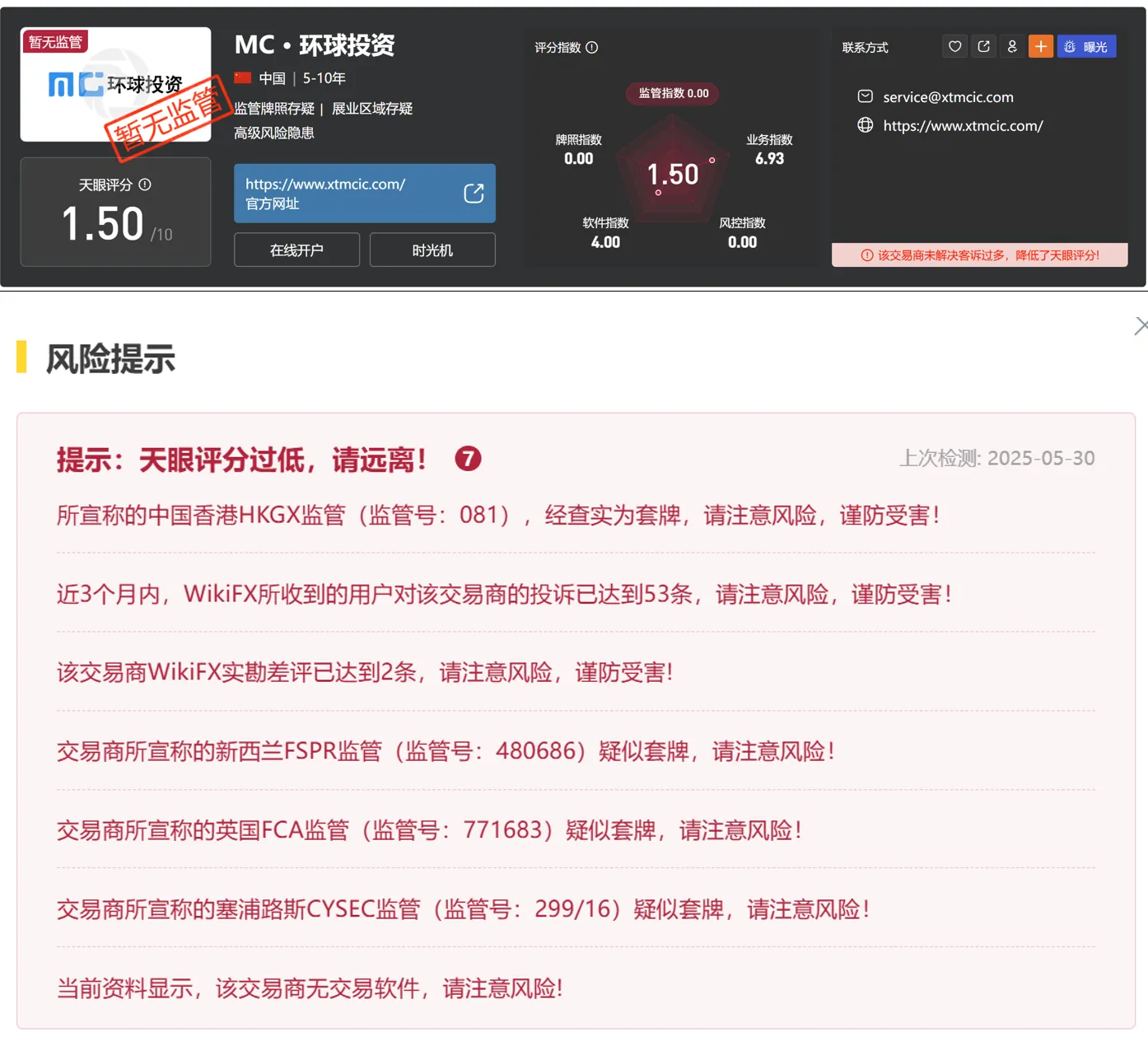Click the share icon beside the heart
Image resolution: width=1148 pixels, height=1041 pixels.
pyautogui.click(x=983, y=47)
